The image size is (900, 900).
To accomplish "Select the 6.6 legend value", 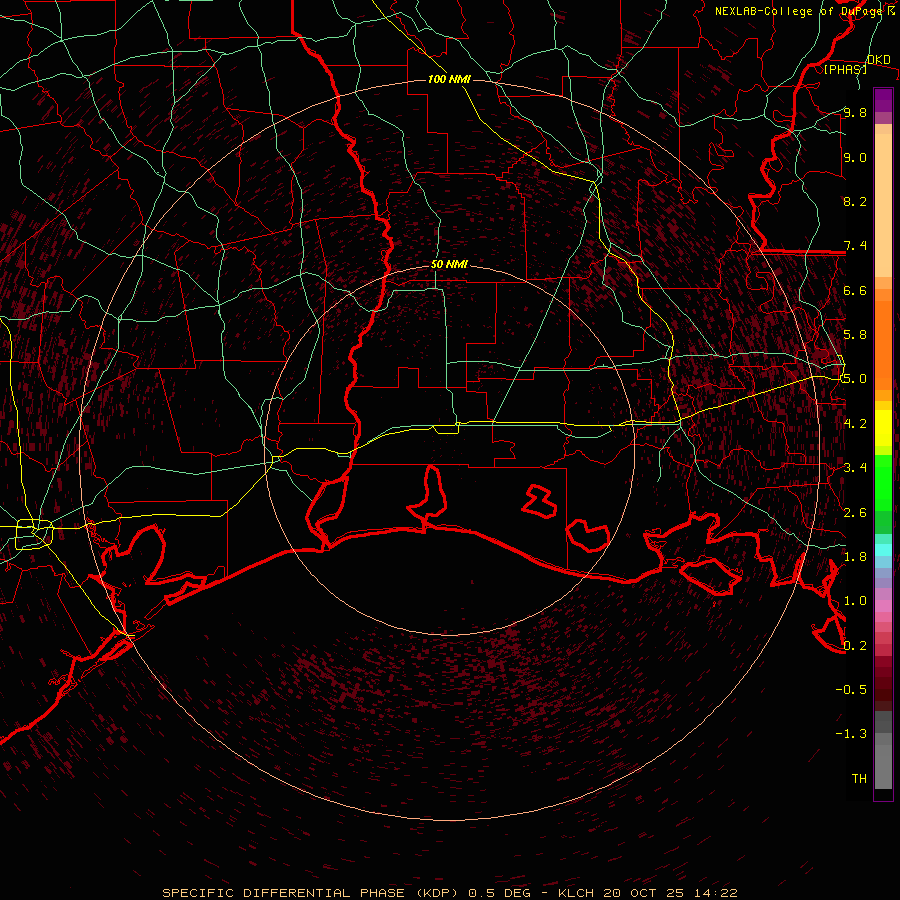I will coord(855,290).
